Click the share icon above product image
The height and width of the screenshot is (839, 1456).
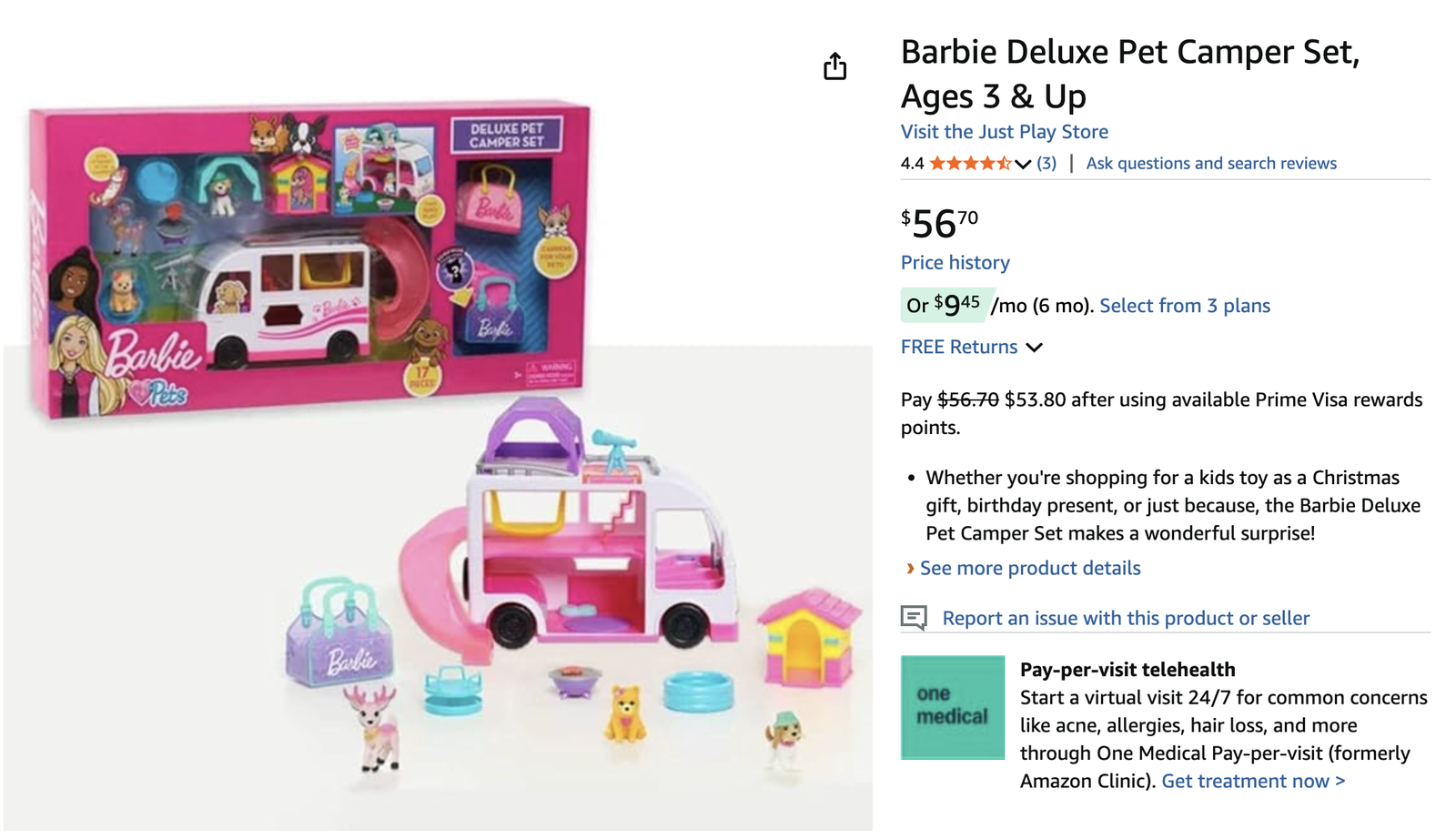click(x=834, y=66)
